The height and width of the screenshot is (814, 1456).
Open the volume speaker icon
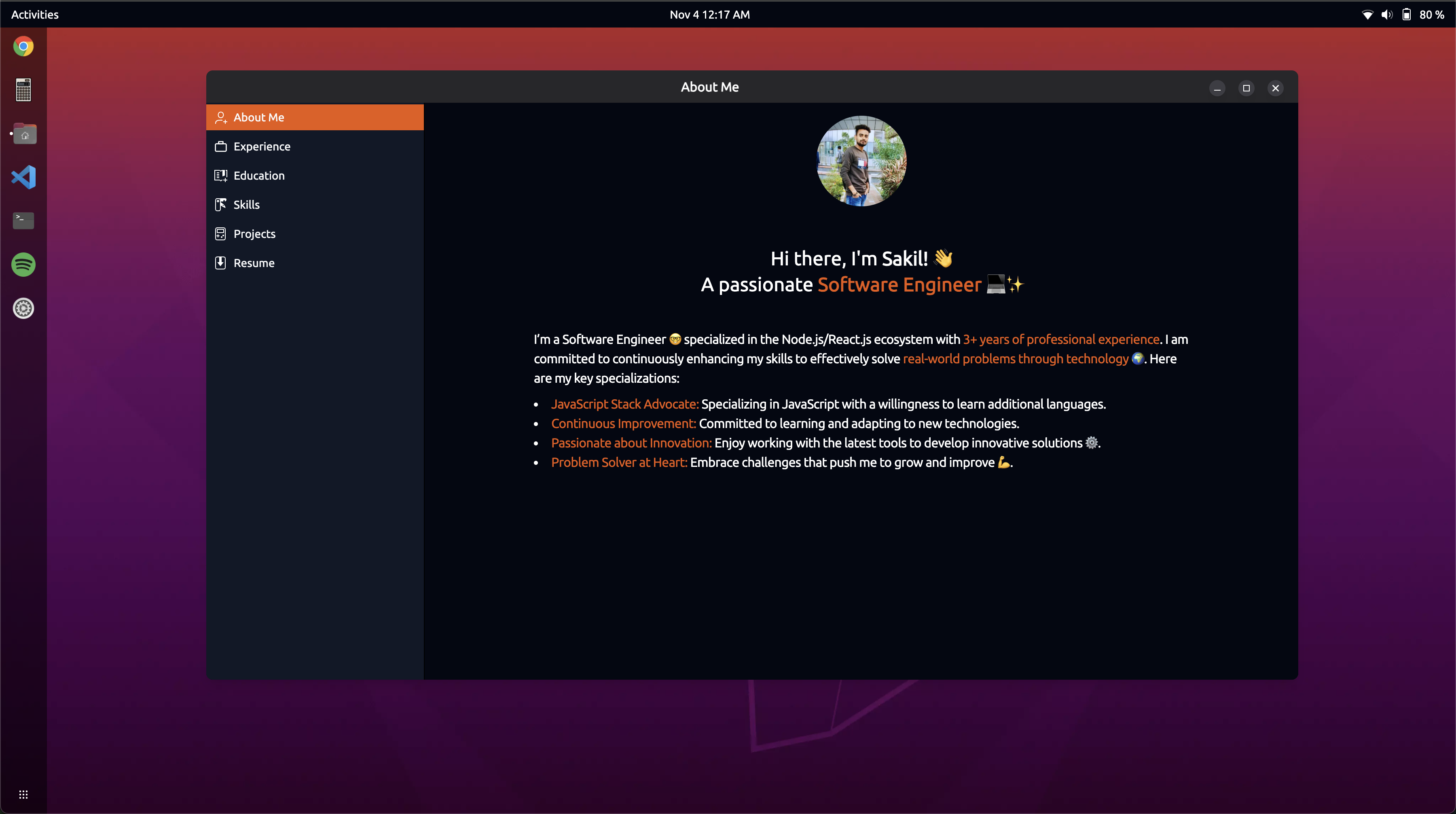tap(1386, 15)
